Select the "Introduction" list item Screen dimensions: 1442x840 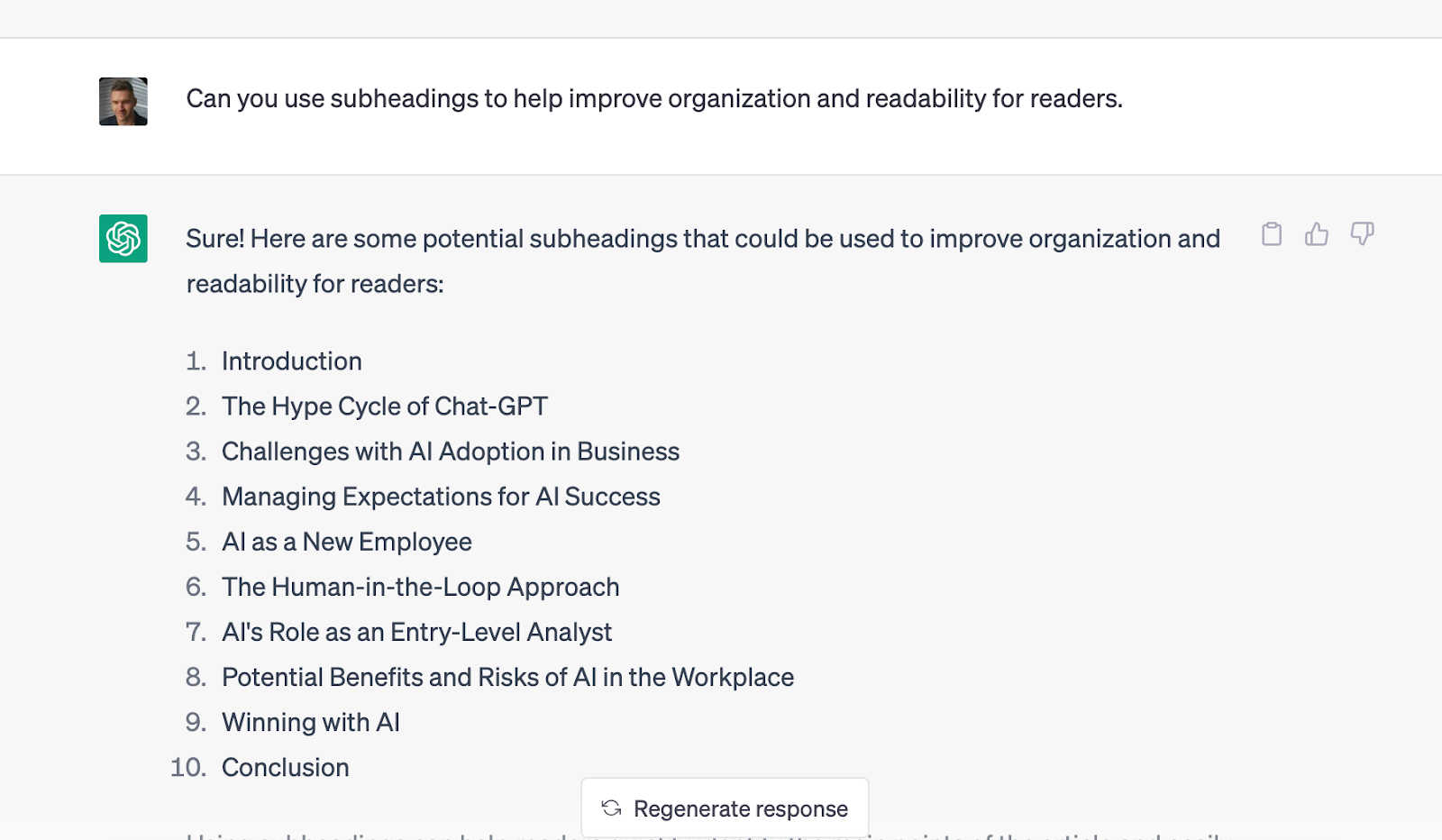[x=292, y=361]
